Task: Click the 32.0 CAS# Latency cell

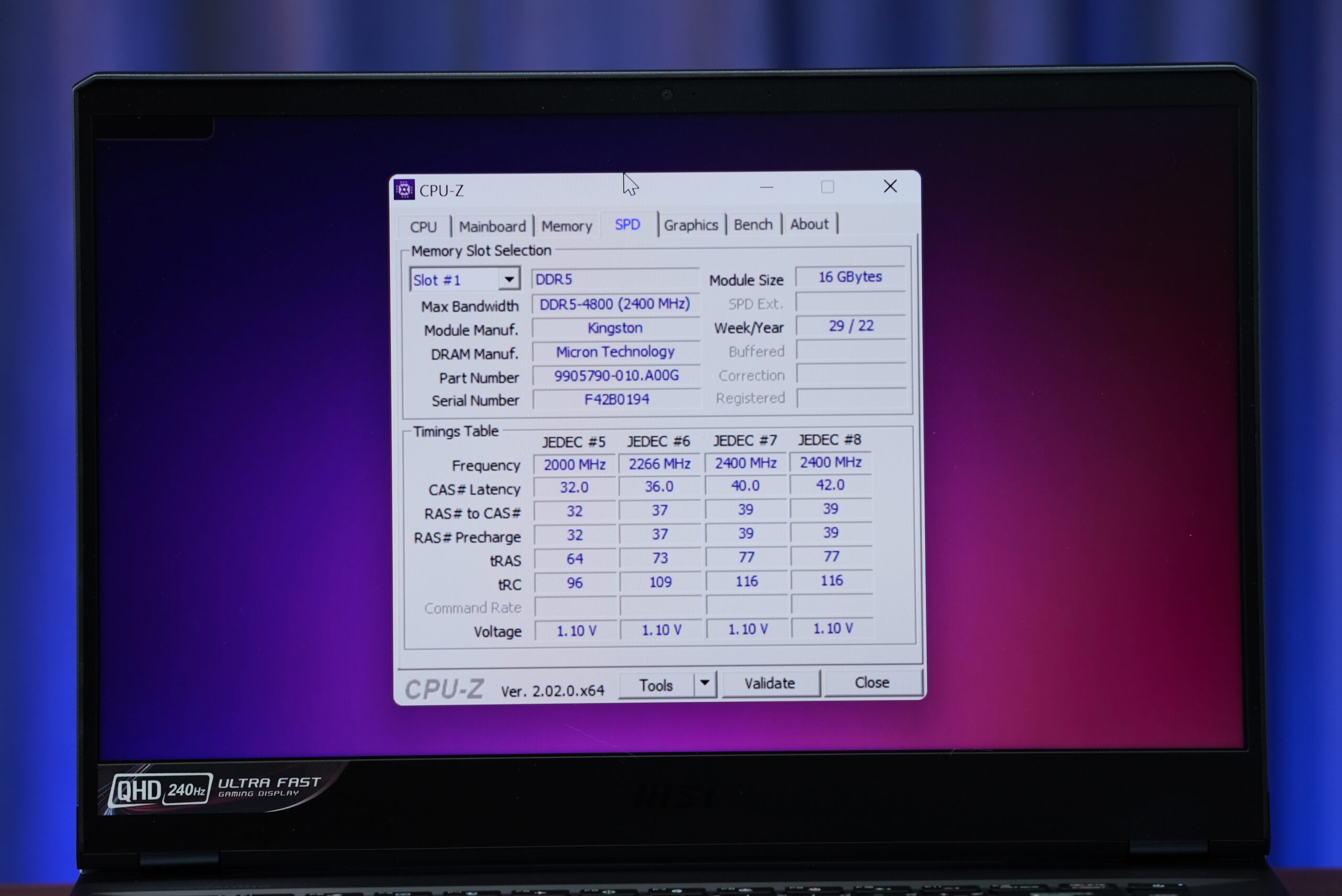Action: click(x=575, y=487)
